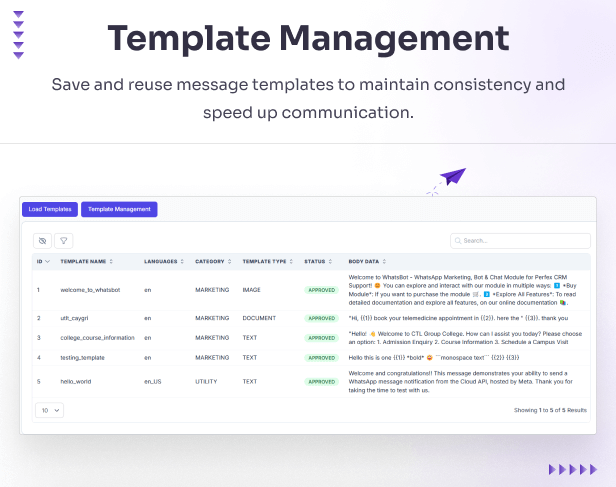This screenshot has height=487, width=616.
Task: Toggle column visibility eye icon
Action: (x=42, y=241)
